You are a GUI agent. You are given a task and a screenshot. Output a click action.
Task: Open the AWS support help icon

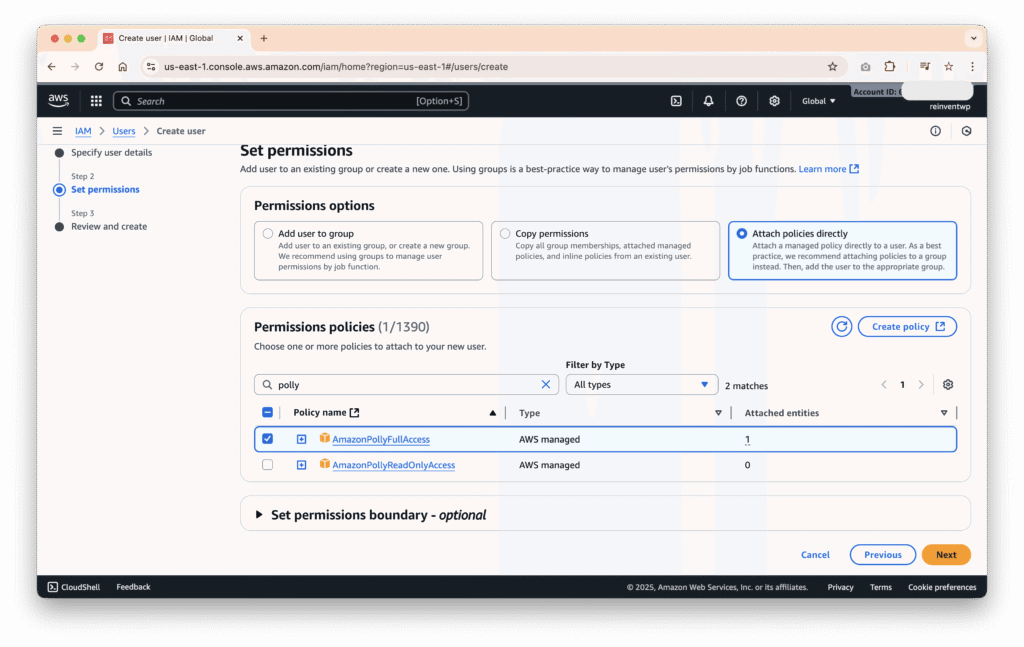(x=741, y=101)
